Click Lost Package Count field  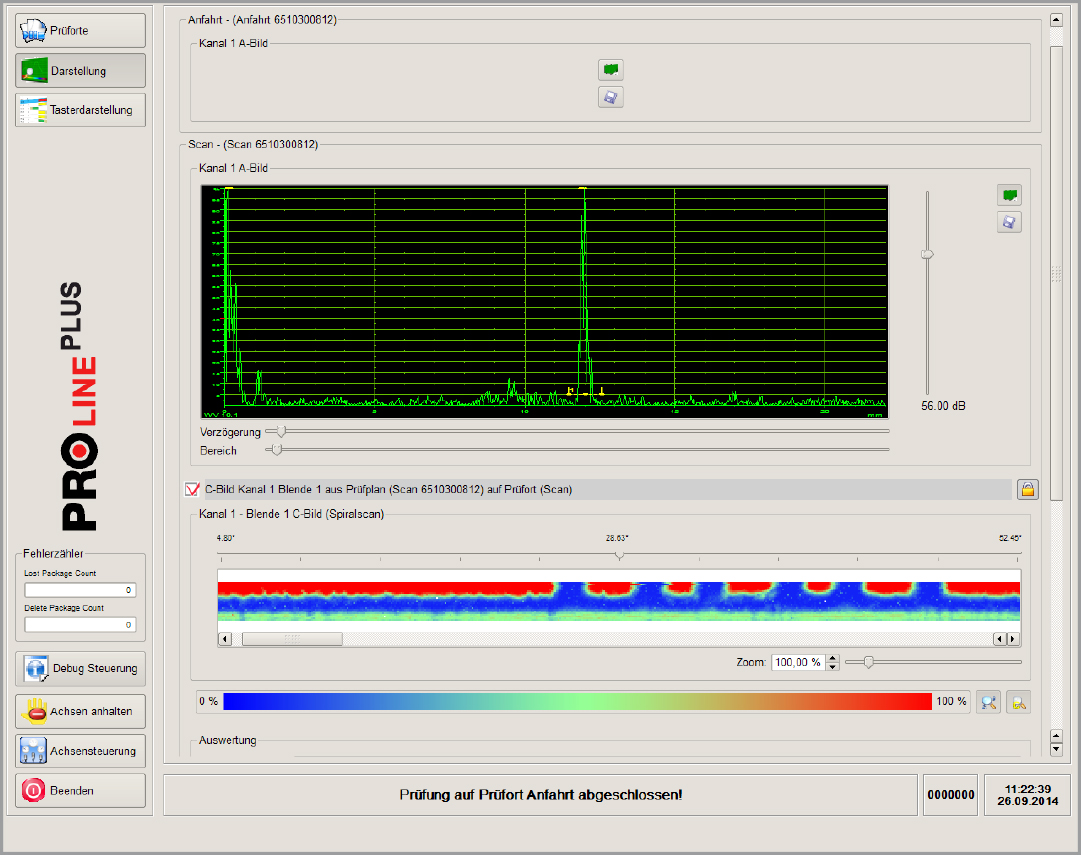click(80, 590)
